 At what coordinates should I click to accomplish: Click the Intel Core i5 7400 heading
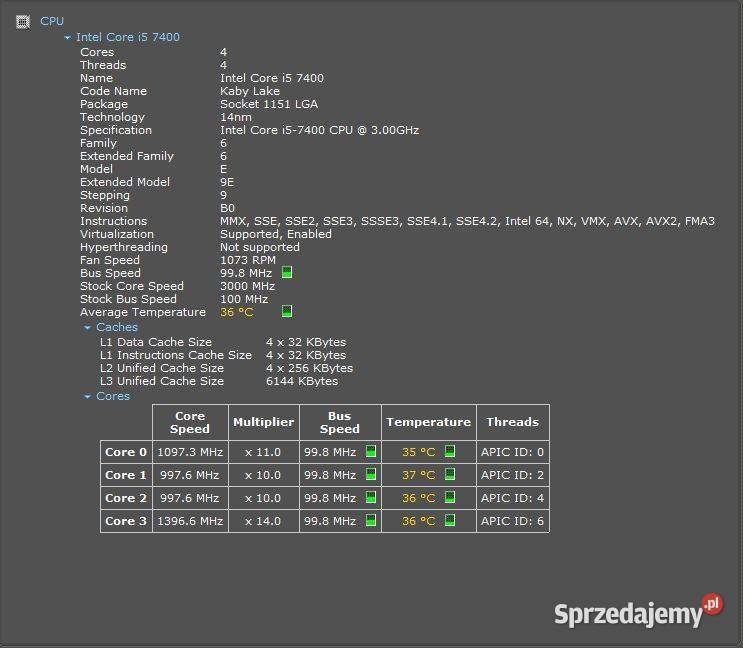point(128,37)
